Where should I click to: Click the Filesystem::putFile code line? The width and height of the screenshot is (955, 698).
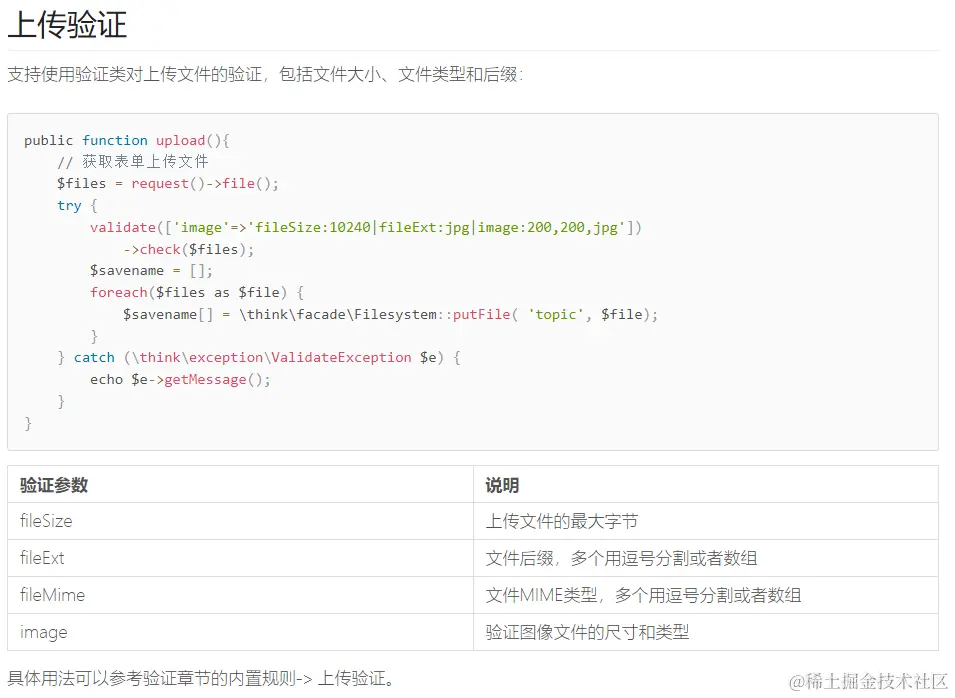tap(390, 314)
